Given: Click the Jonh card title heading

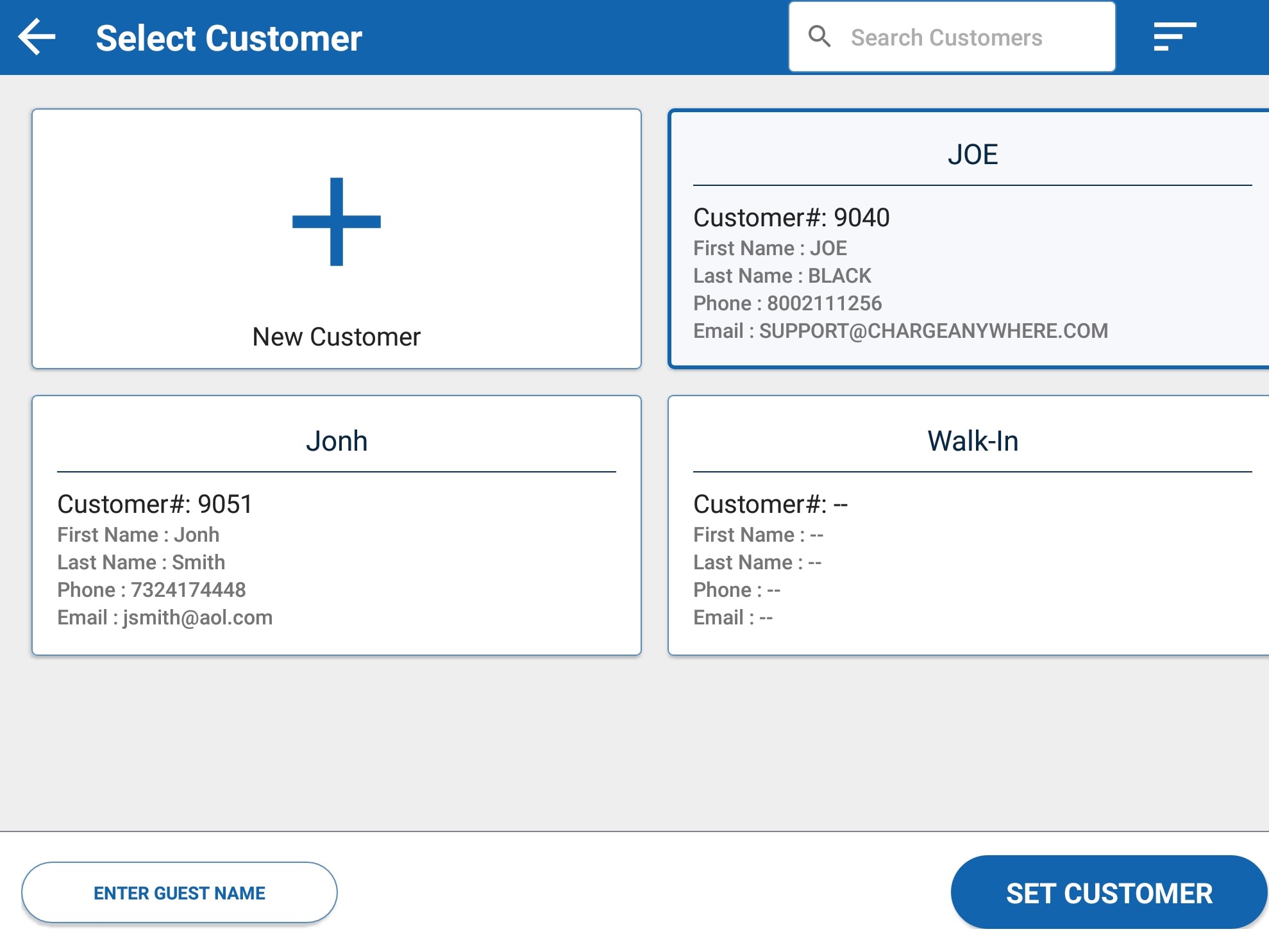Looking at the screenshot, I should pos(337,441).
